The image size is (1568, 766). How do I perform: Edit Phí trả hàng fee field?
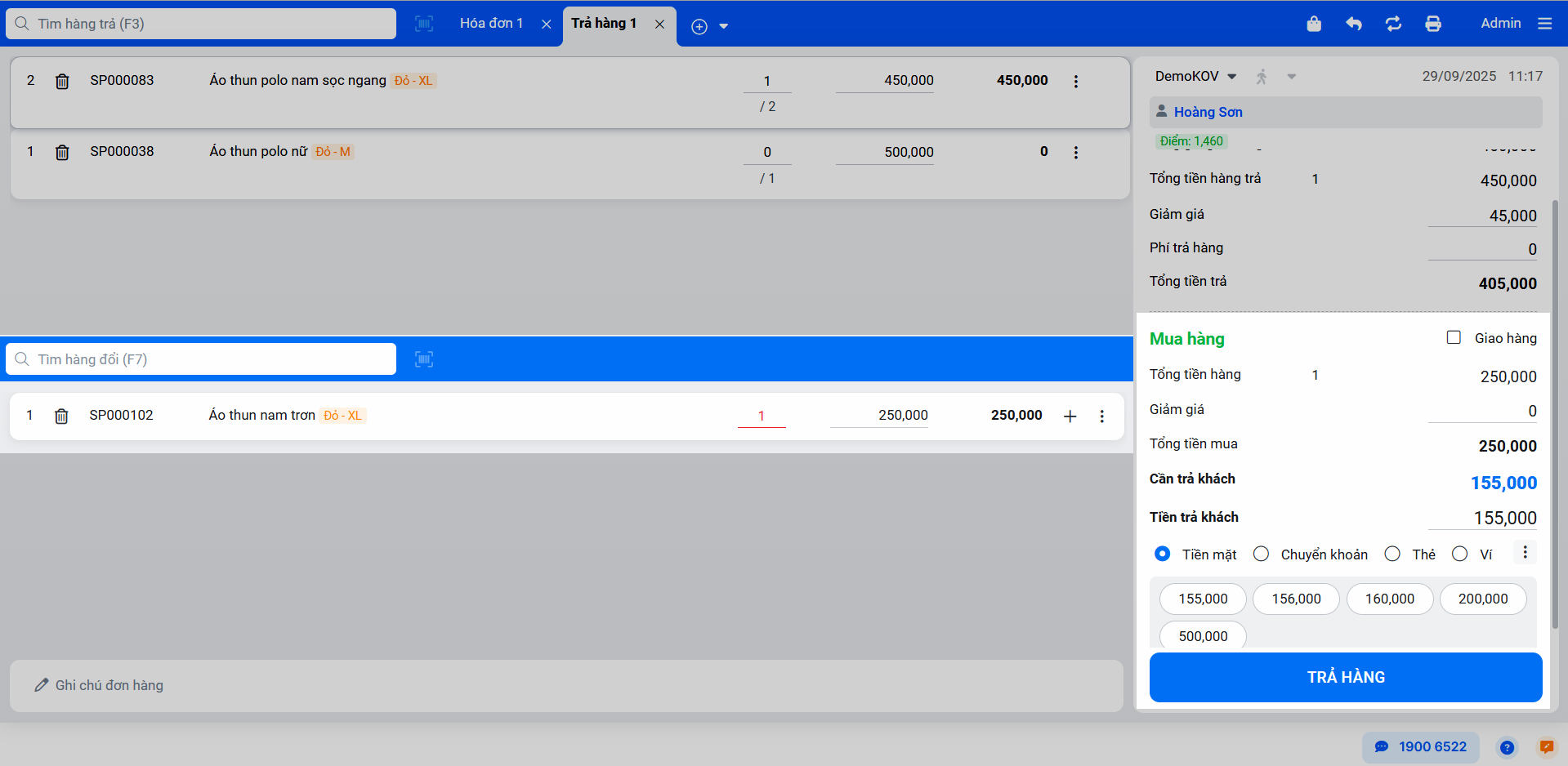point(1482,249)
